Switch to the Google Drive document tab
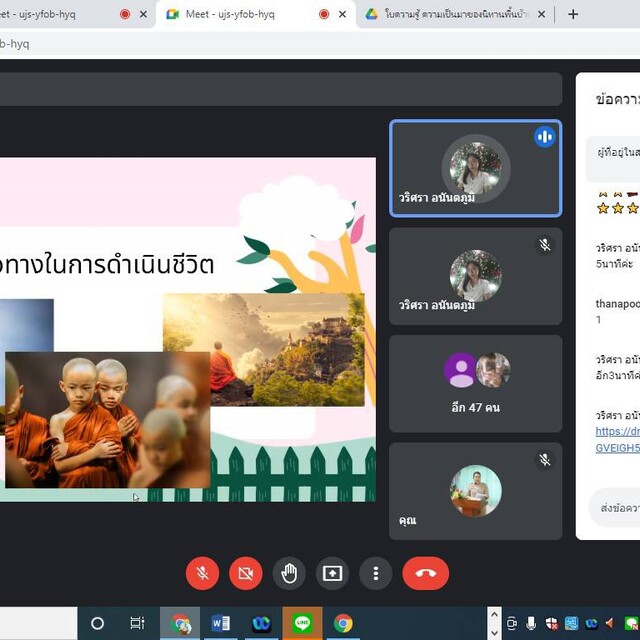The width and height of the screenshot is (640, 640). pyautogui.click(x=455, y=14)
